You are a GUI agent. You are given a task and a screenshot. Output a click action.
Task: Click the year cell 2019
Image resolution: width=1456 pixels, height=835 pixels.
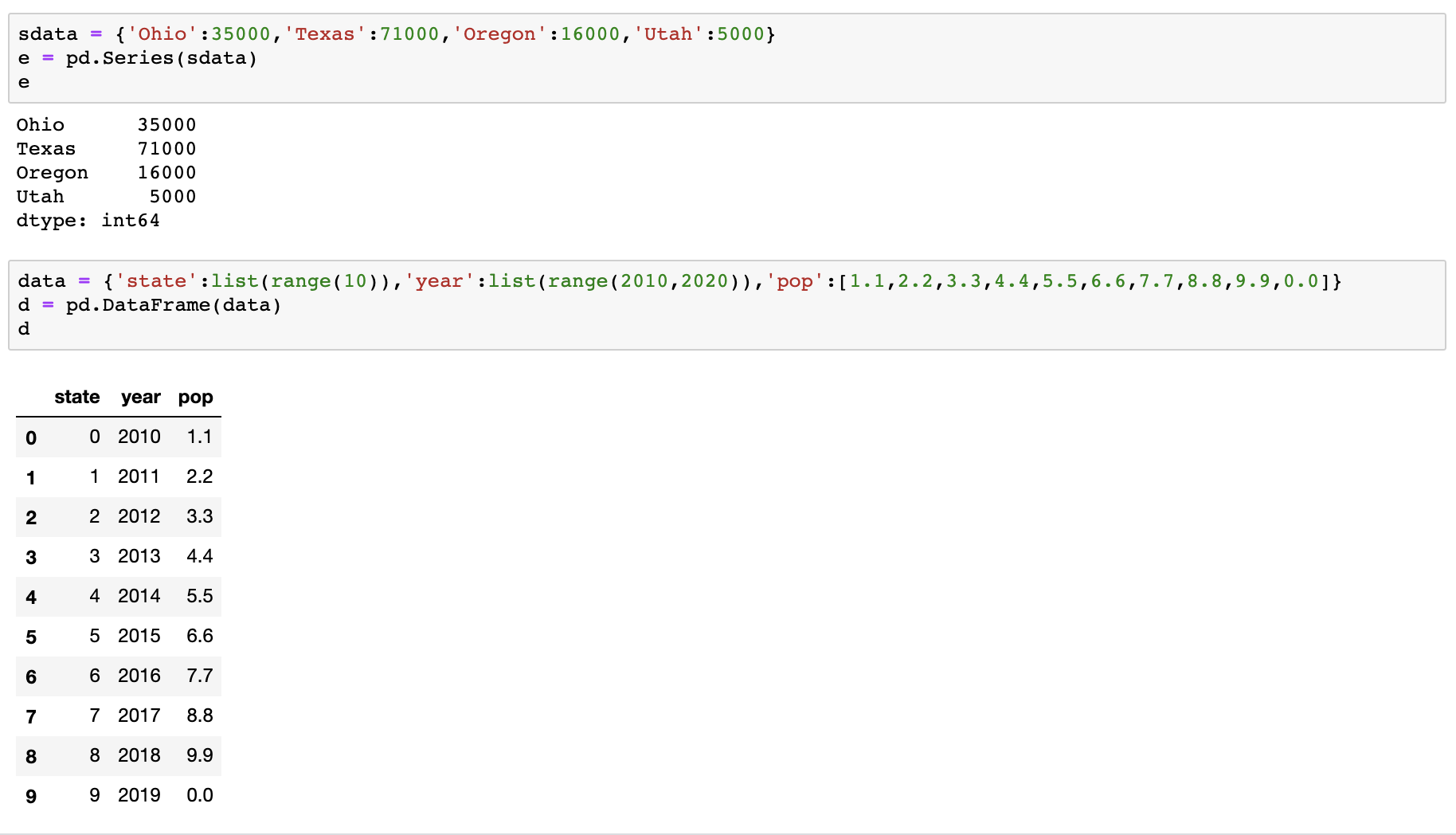pos(139,795)
